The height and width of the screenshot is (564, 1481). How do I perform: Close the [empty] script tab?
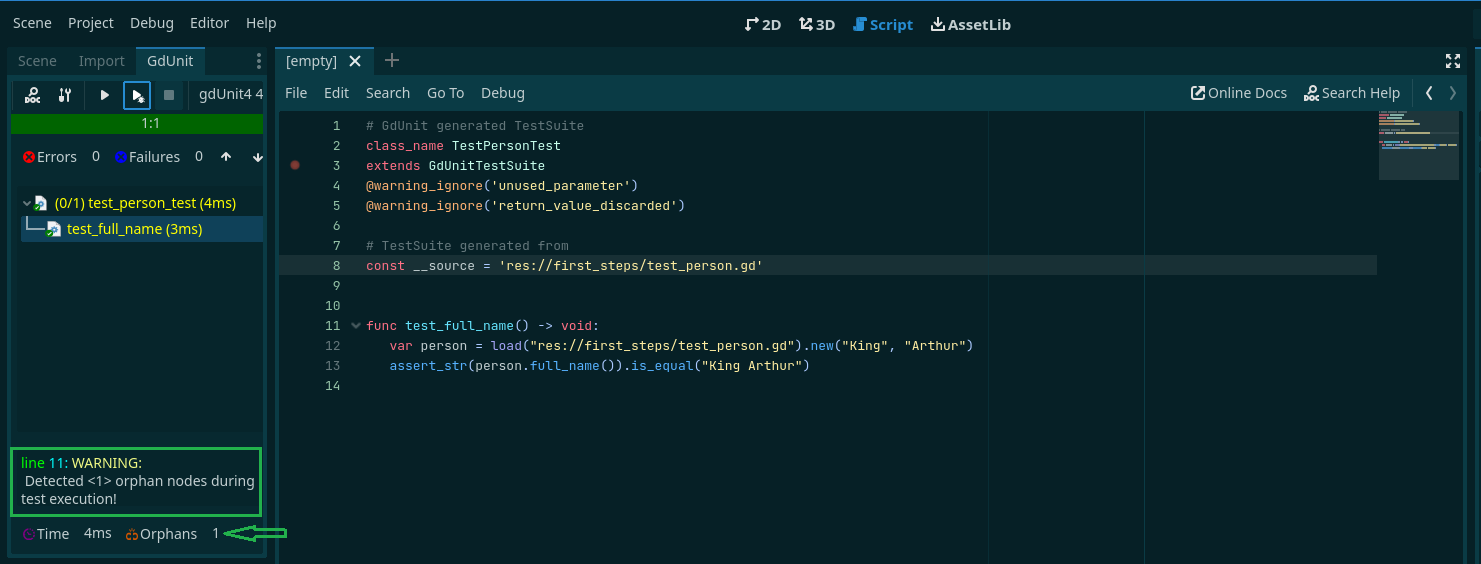355,61
